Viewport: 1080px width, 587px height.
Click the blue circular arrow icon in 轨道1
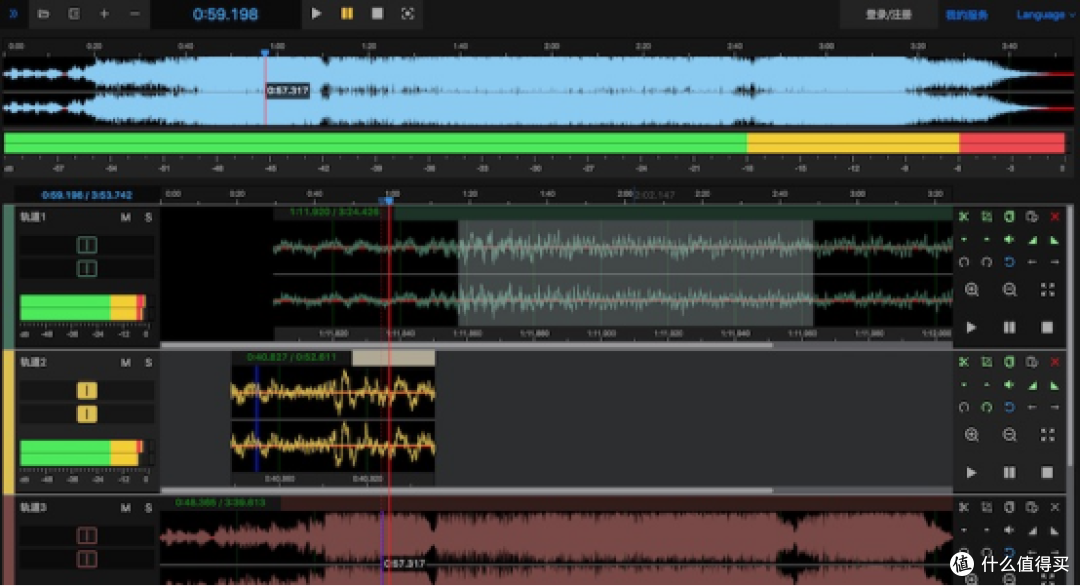click(1009, 262)
